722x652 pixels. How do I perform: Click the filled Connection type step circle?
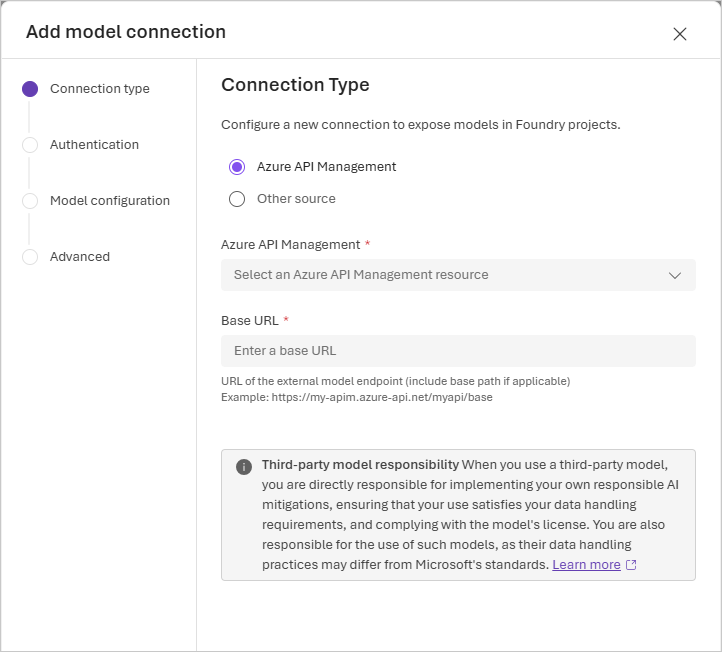(x=30, y=89)
